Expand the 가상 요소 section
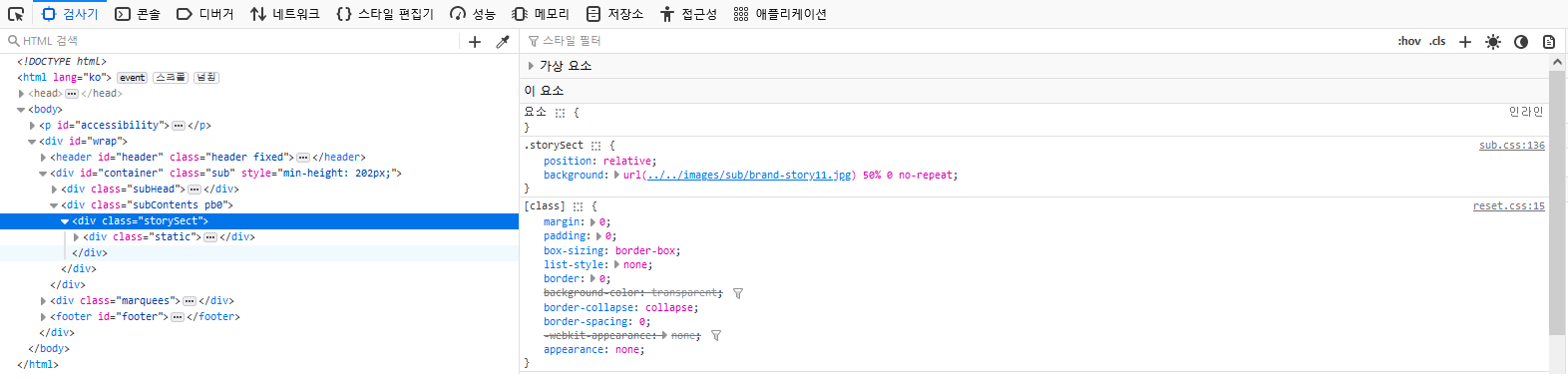The width and height of the screenshot is (1568, 379). coord(531,66)
